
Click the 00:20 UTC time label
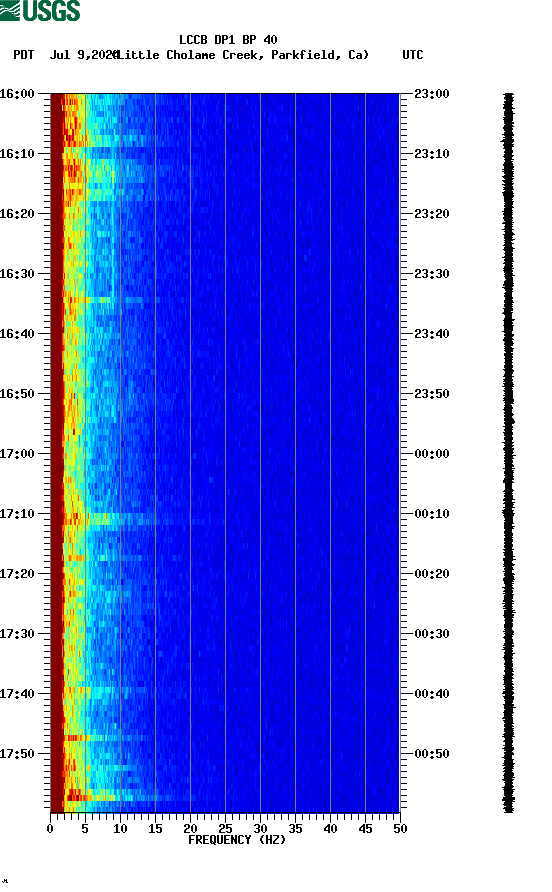pyautogui.click(x=432, y=573)
